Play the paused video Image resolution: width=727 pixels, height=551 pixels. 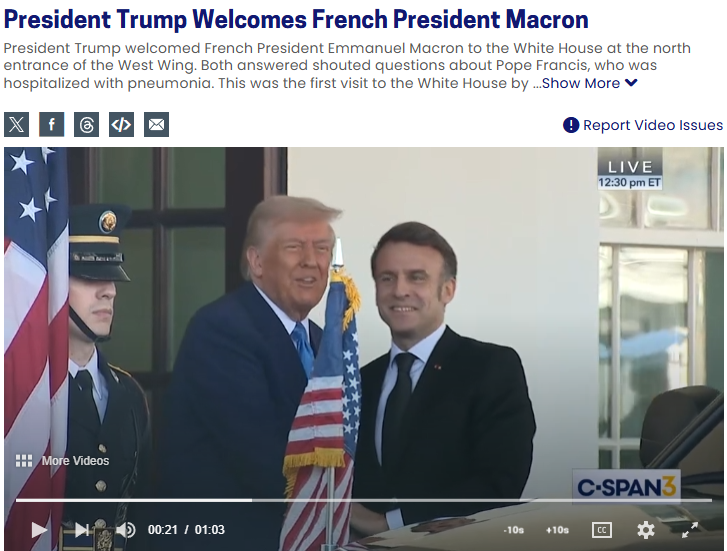[39, 530]
